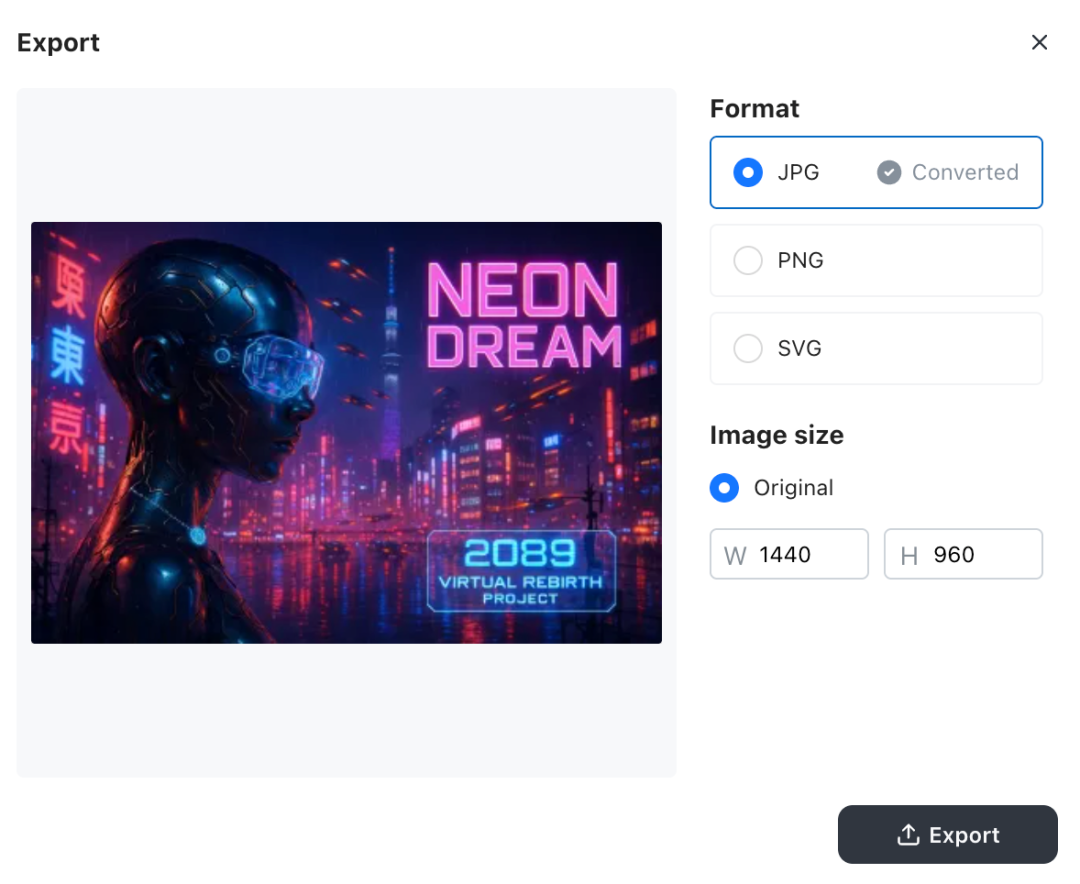Viewport: 1080px width, 884px height.
Task: Close the Export dialog with the X icon
Action: (1039, 42)
